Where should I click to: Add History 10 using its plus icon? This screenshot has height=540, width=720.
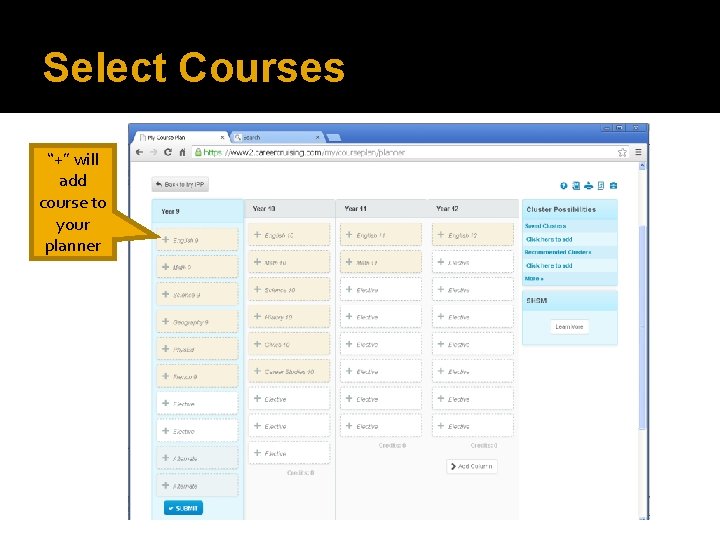point(257,316)
